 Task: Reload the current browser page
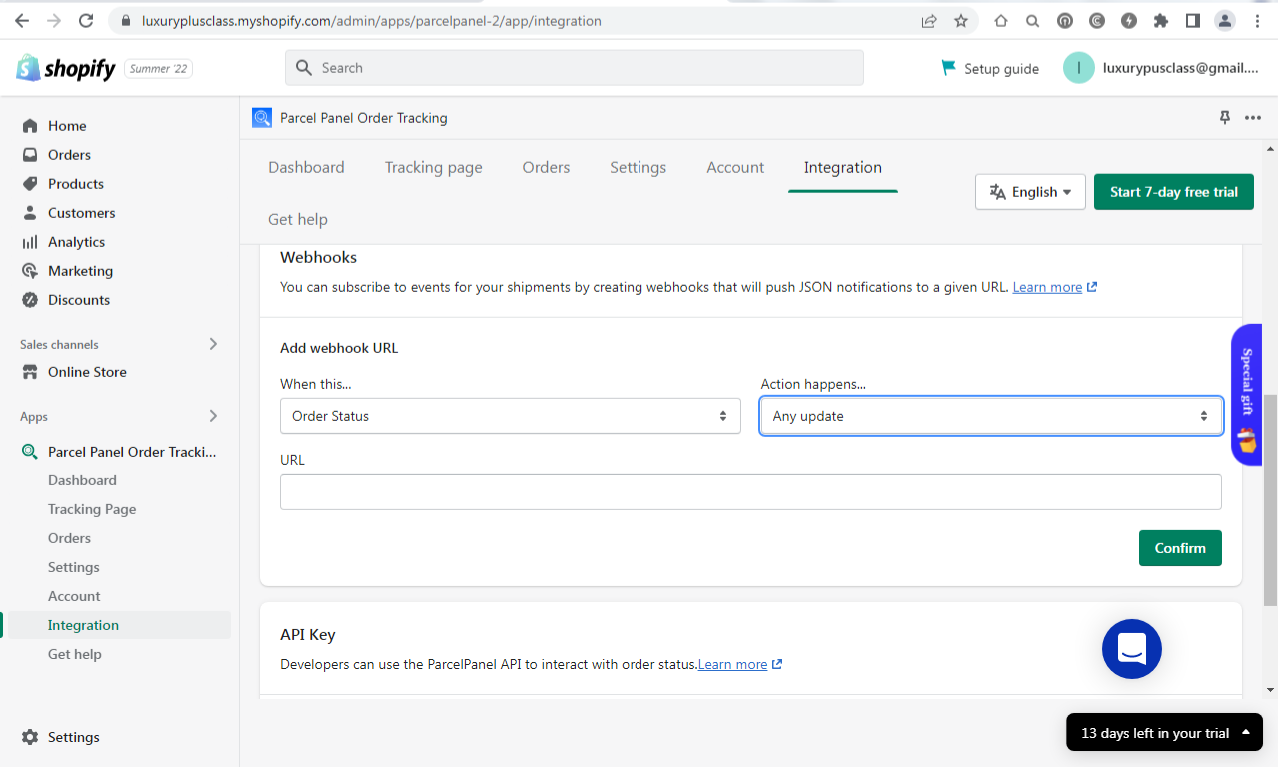(86, 20)
